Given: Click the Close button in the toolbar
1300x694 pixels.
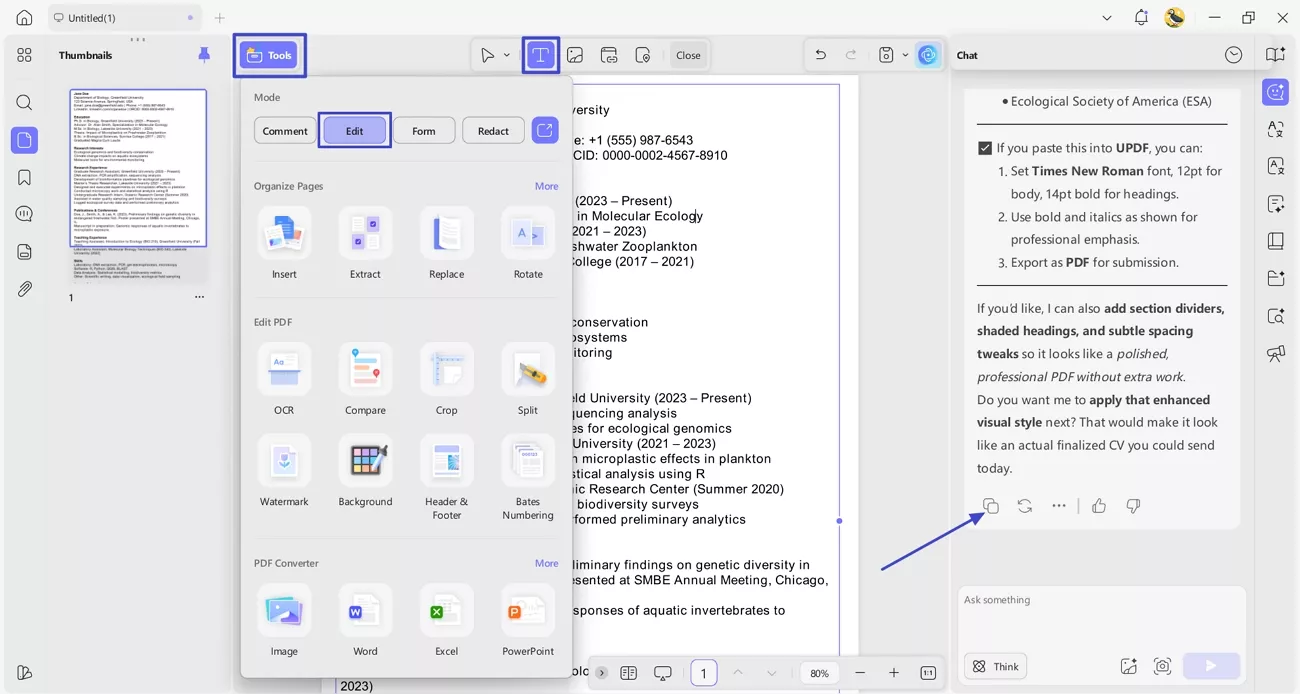Looking at the screenshot, I should (x=688, y=55).
